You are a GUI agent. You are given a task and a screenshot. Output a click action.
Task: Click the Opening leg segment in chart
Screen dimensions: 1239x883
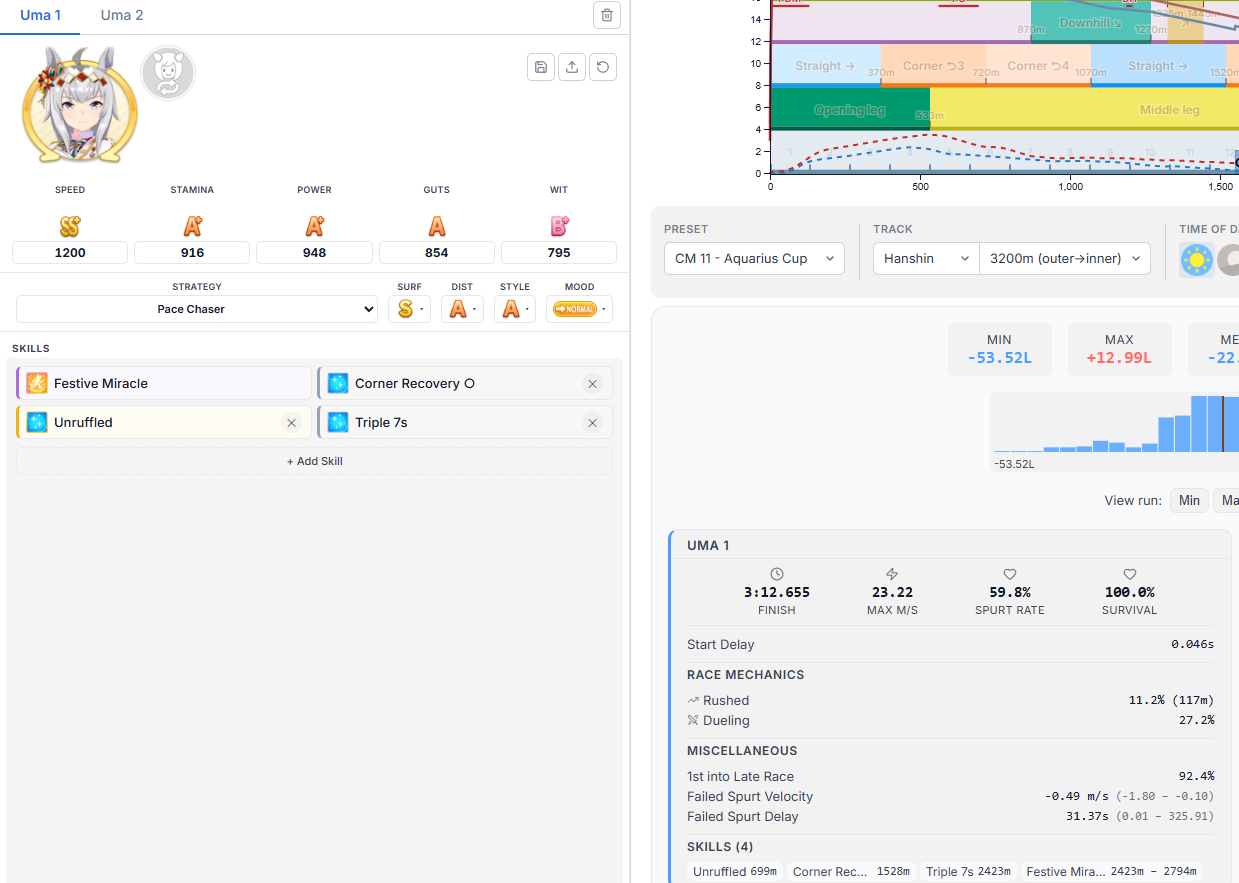[x=850, y=109]
